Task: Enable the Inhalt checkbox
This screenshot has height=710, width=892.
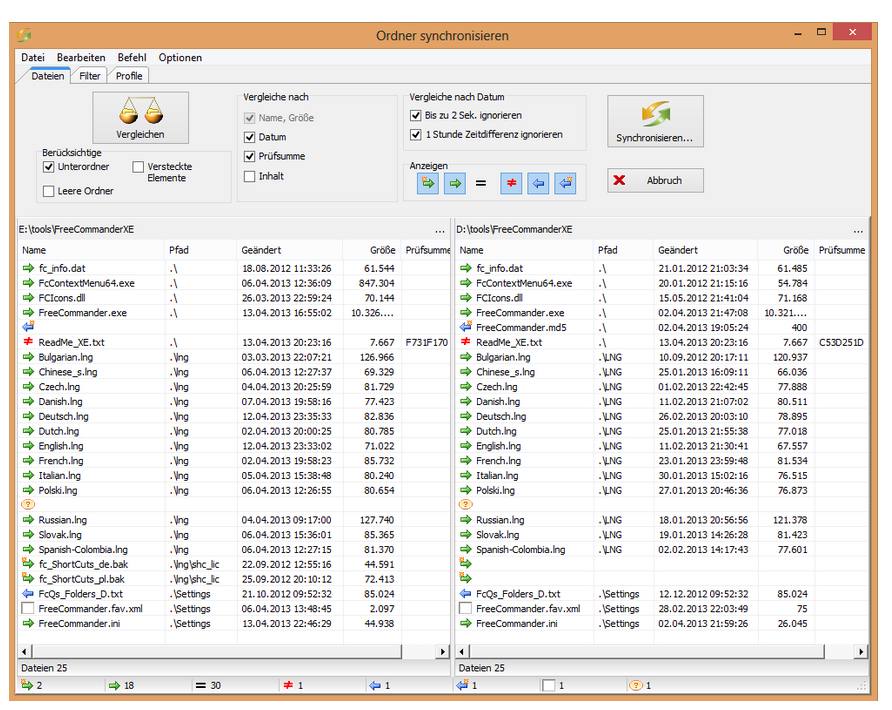Action: [249, 176]
